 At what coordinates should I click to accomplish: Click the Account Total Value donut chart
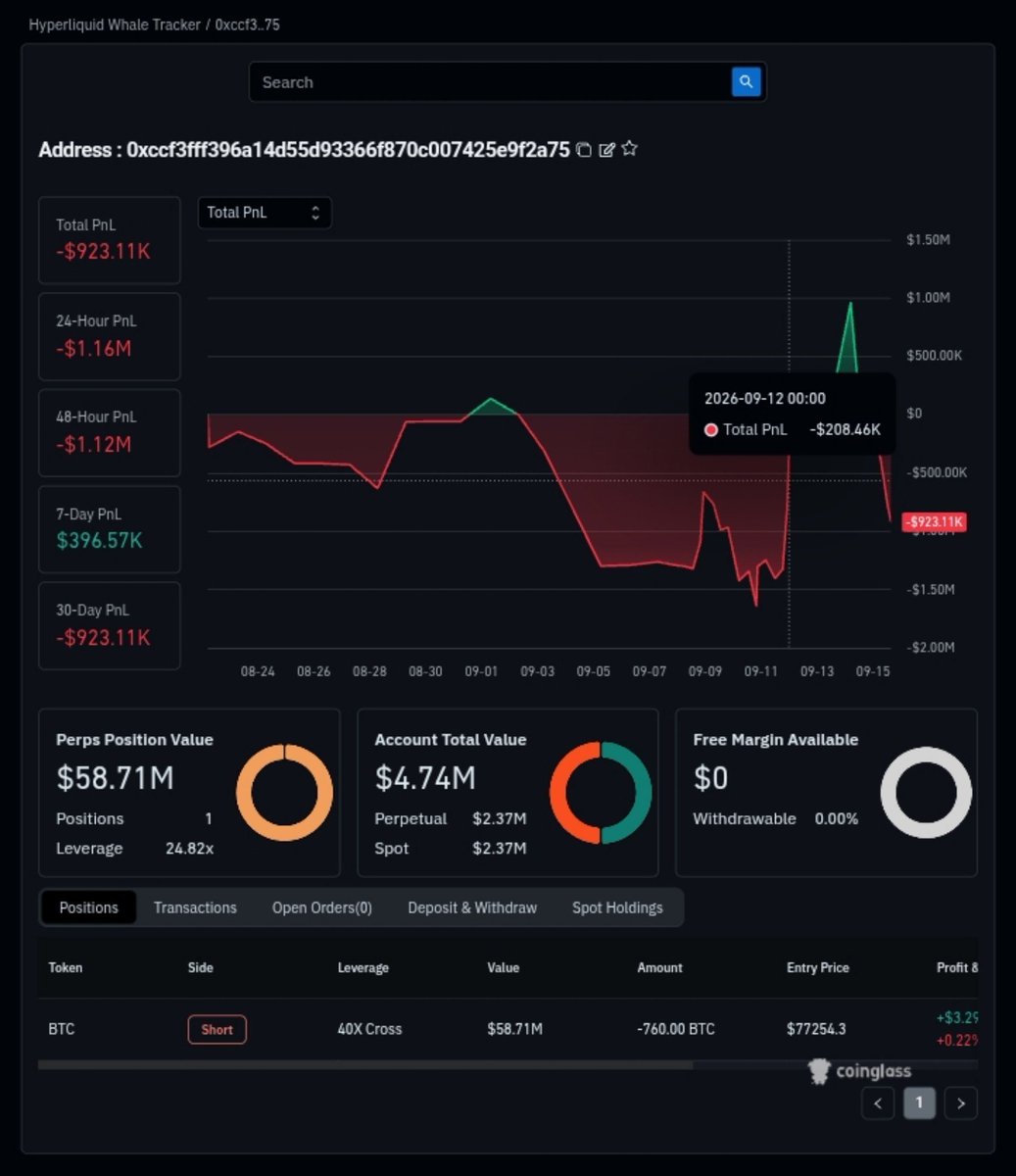click(x=601, y=793)
